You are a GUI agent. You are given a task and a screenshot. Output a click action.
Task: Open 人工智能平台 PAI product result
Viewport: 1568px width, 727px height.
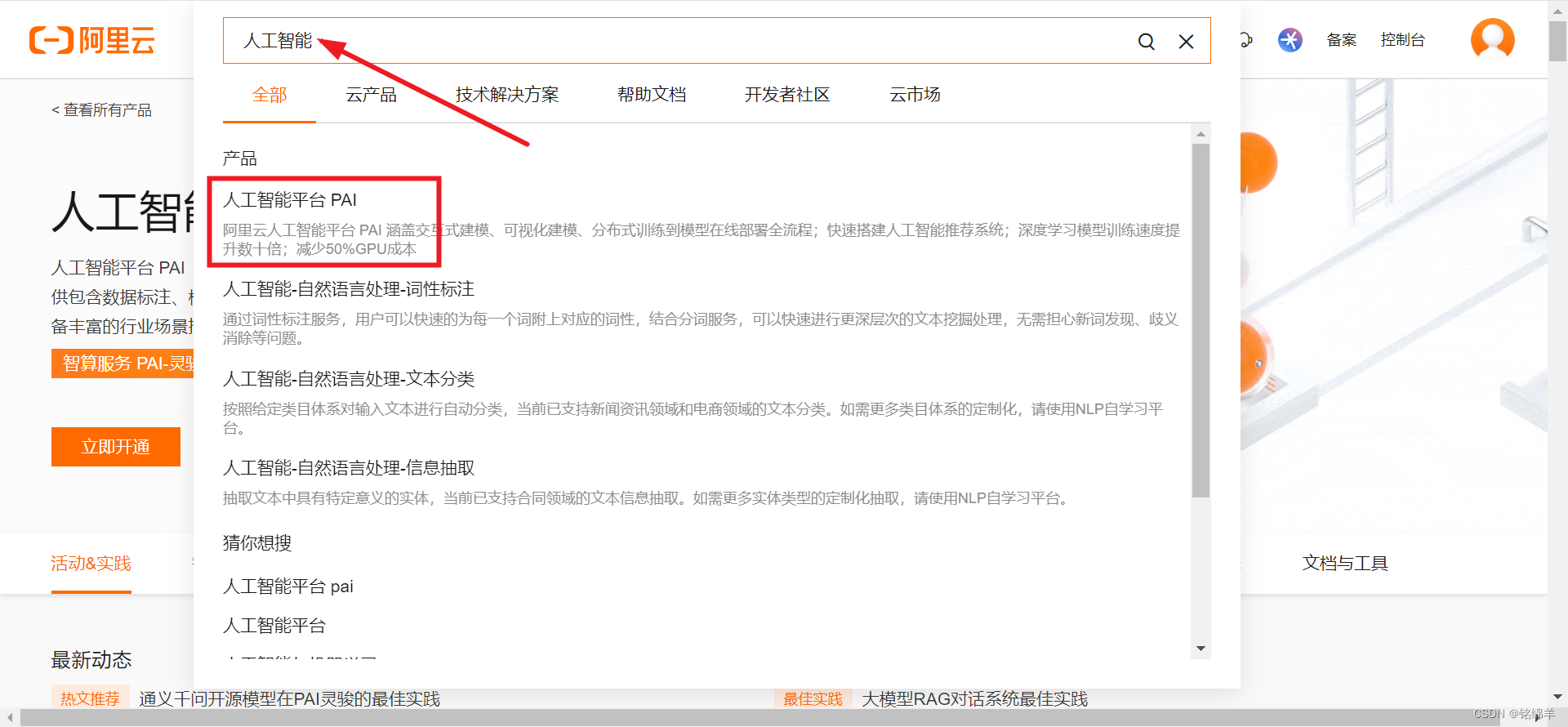click(x=290, y=200)
